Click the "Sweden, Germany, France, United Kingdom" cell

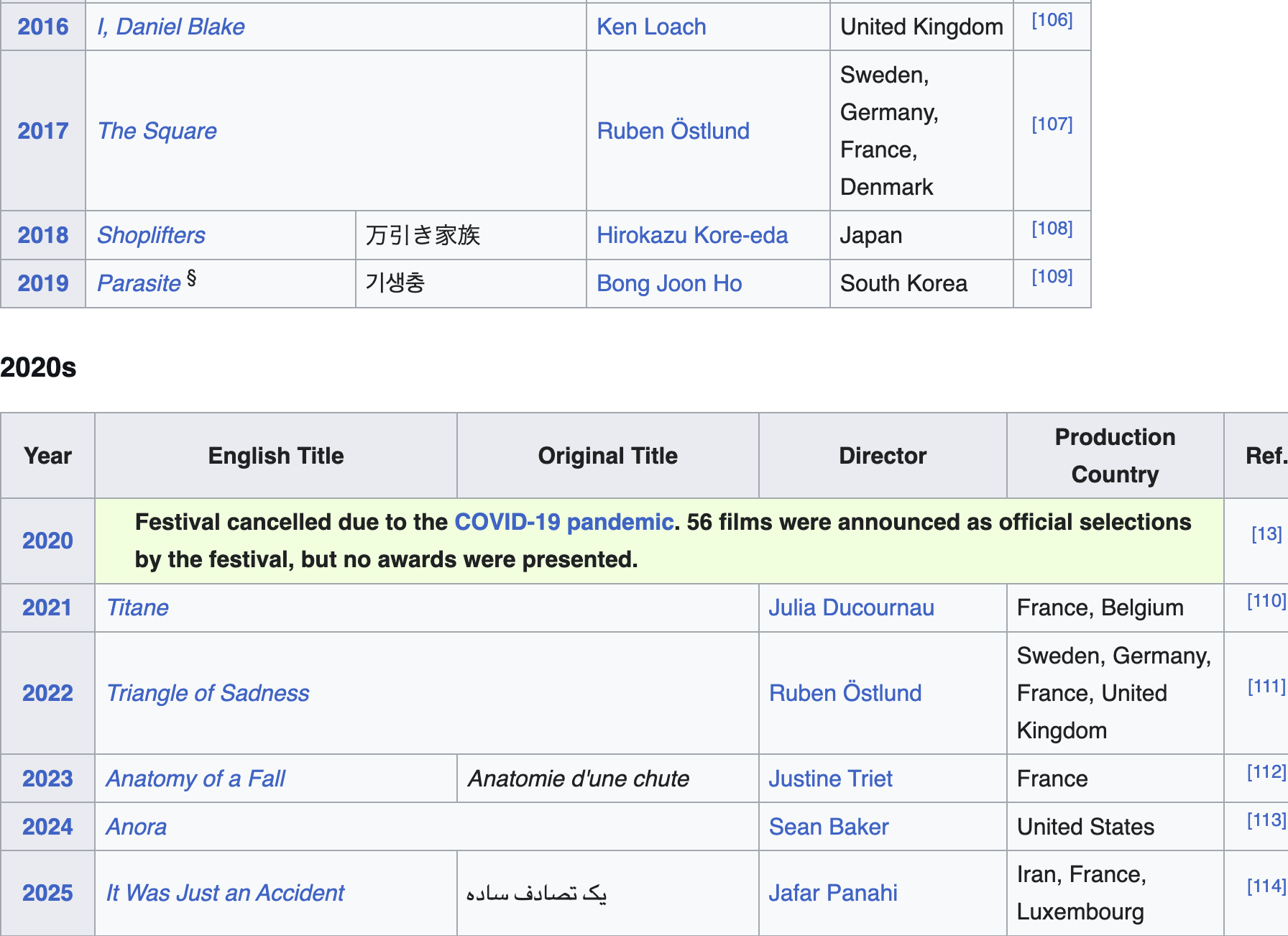click(1115, 693)
